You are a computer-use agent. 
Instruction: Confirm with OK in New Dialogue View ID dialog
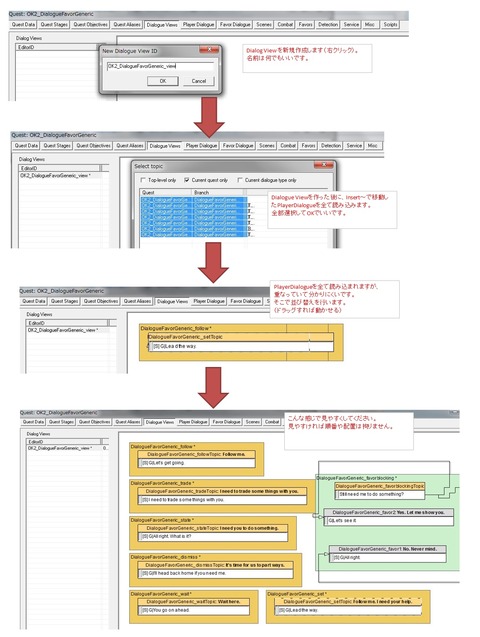coord(162,81)
